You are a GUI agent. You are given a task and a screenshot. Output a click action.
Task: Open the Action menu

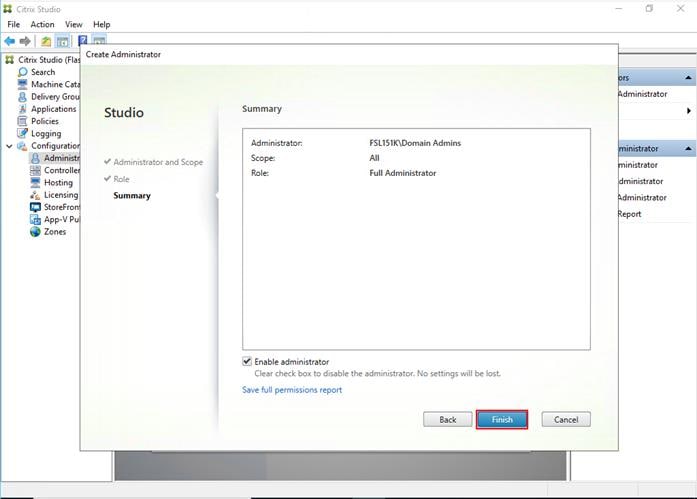coord(42,24)
